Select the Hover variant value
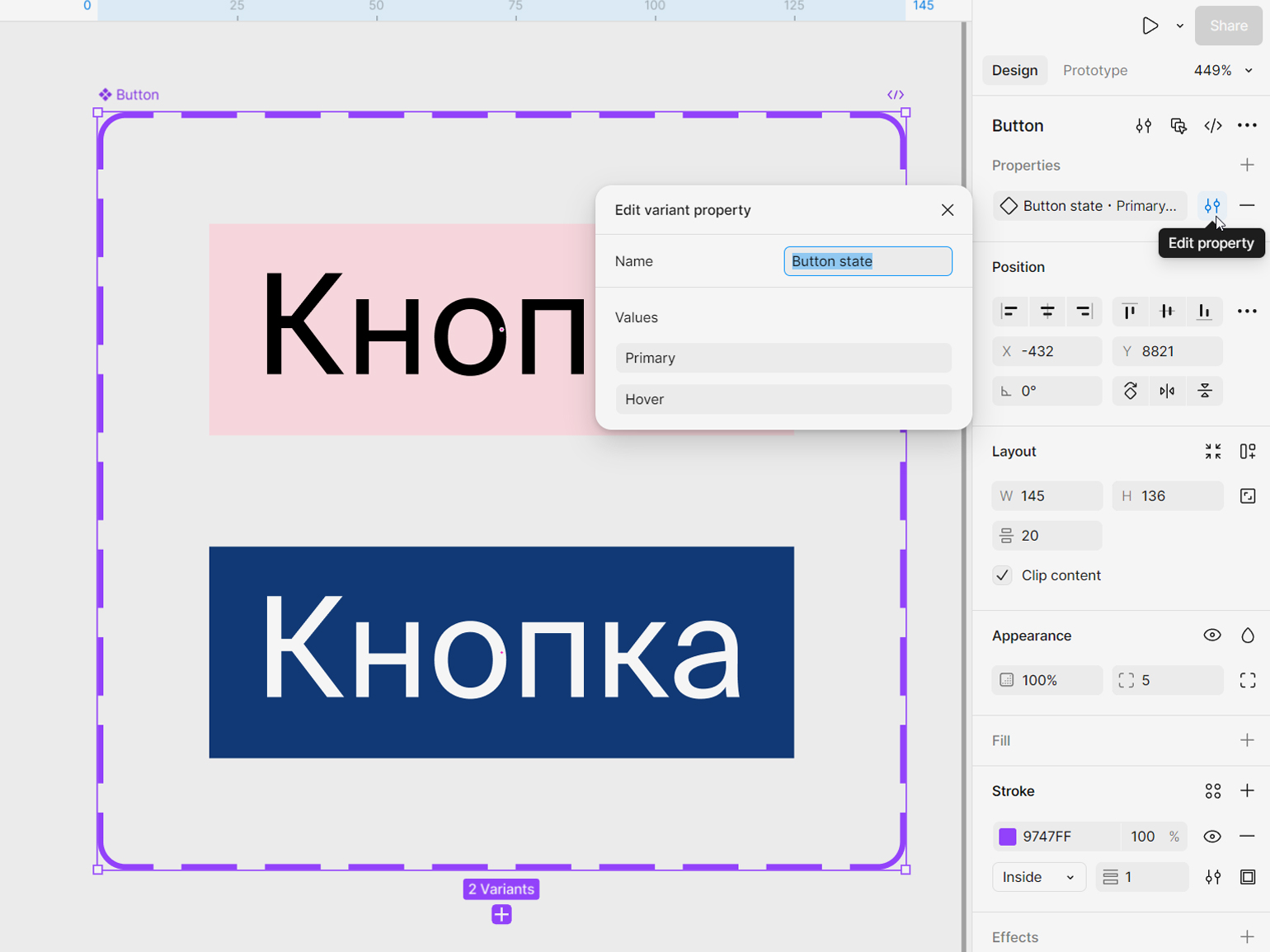 tap(783, 399)
